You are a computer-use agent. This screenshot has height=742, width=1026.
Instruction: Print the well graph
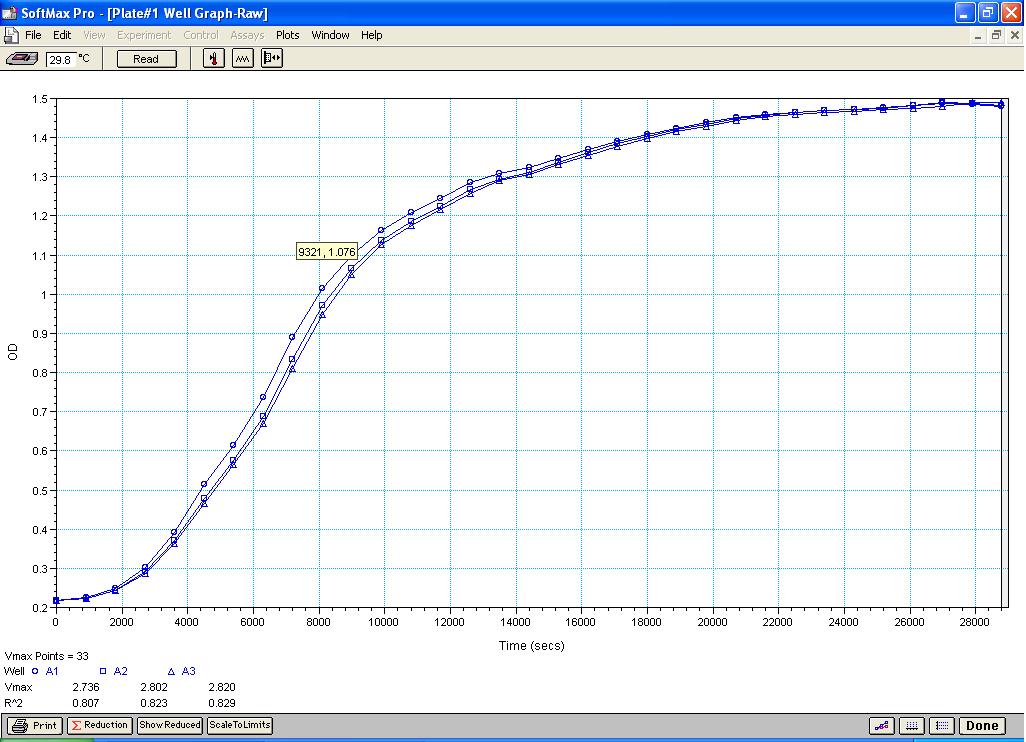pos(35,726)
